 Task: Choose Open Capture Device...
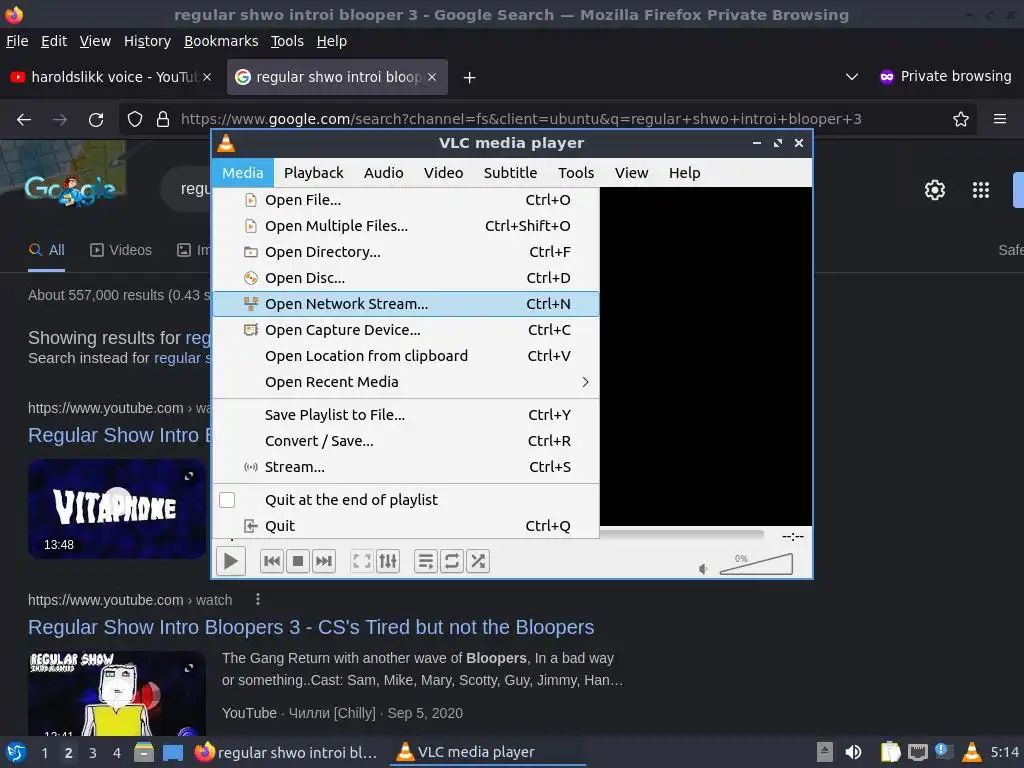(x=406, y=330)
